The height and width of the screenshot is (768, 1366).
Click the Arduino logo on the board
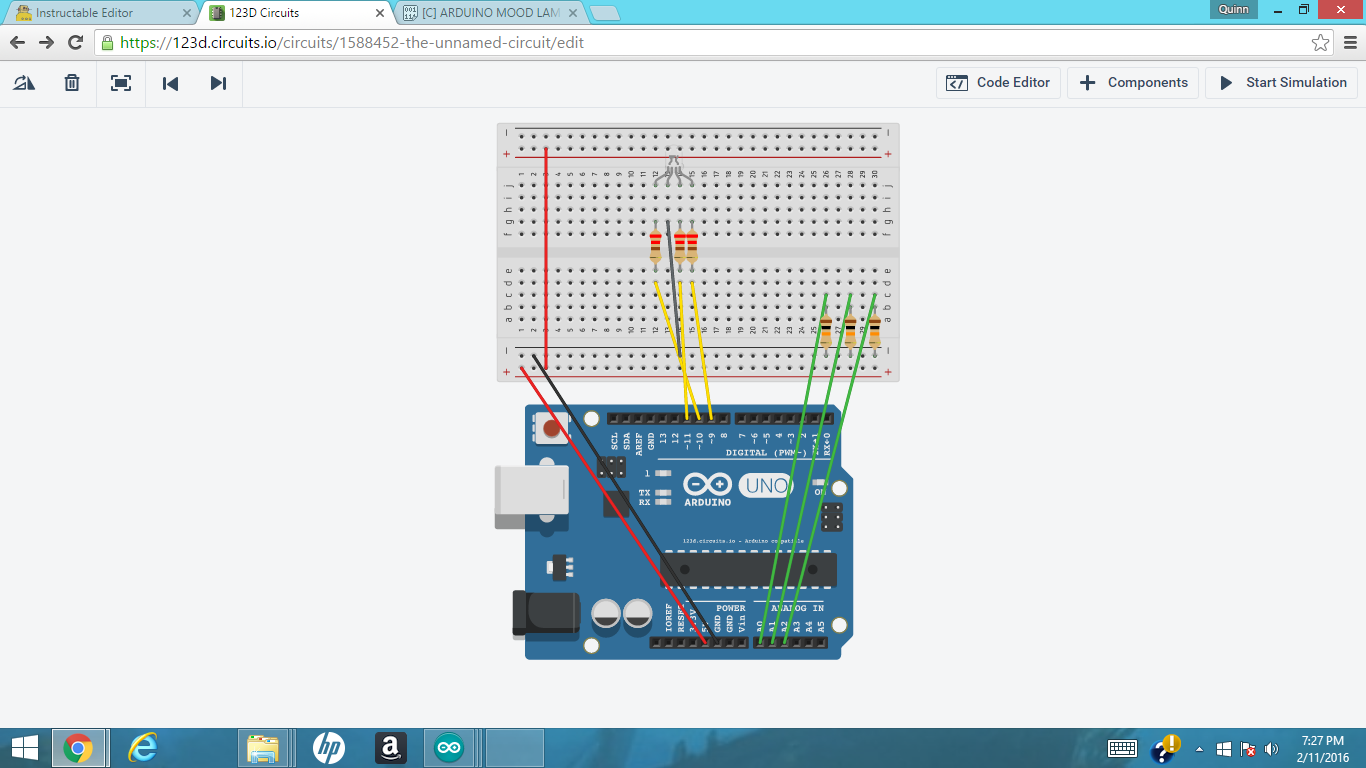tap(707, 487)
